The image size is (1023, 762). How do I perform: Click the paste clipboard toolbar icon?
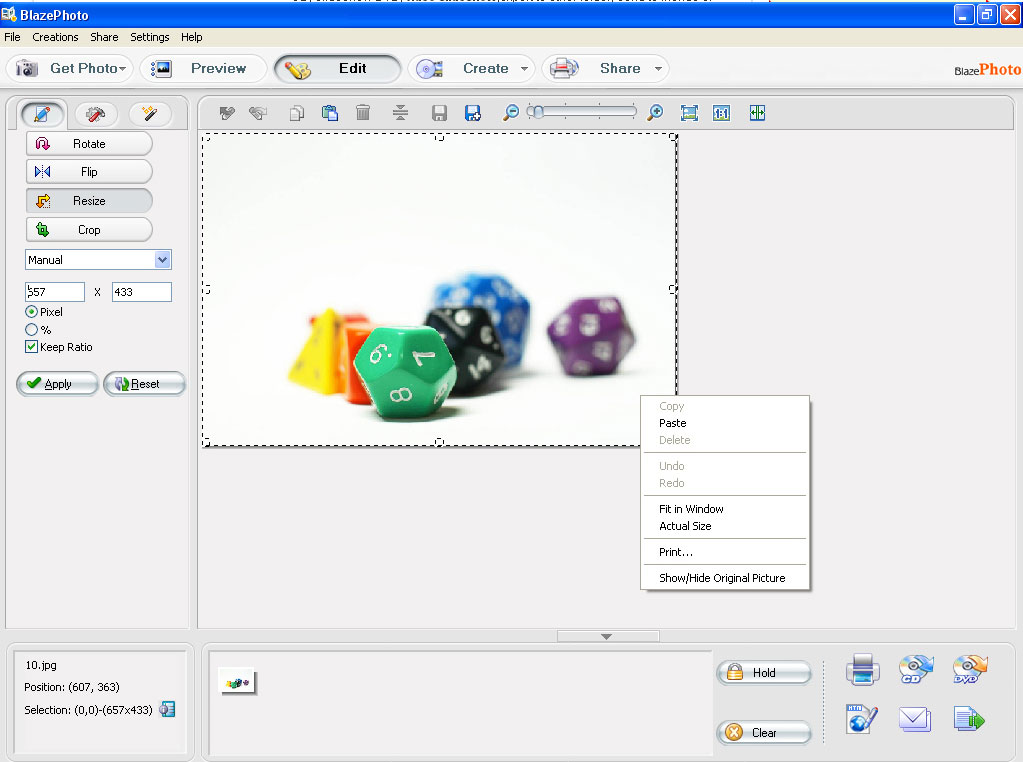click(330, 114)
